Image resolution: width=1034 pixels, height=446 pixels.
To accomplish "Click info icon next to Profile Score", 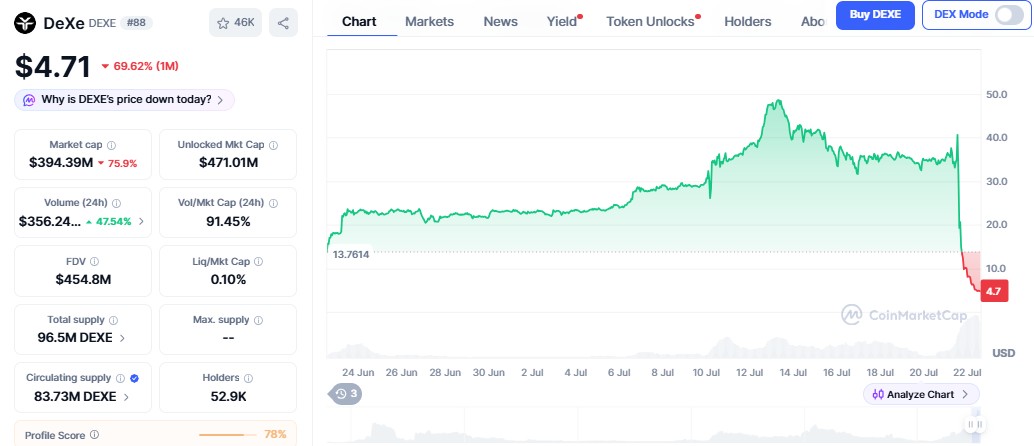I will [x=94, y=435].
